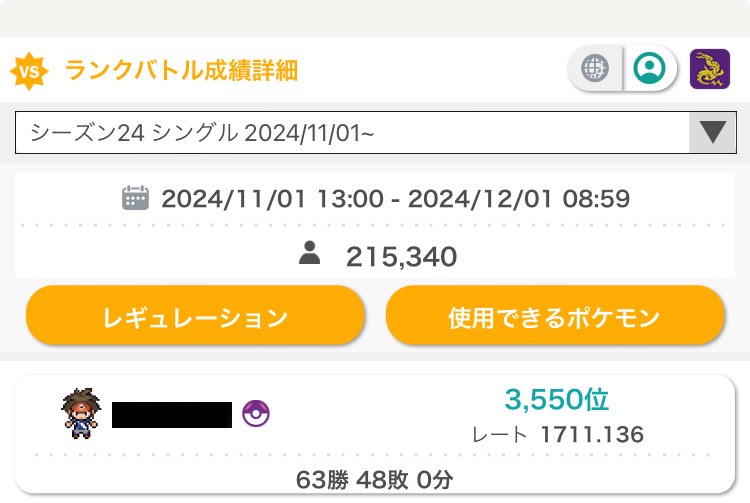Open the 使用できるポケモン button
This screenshot has height=503, width=750.
(x=554, y=317)
